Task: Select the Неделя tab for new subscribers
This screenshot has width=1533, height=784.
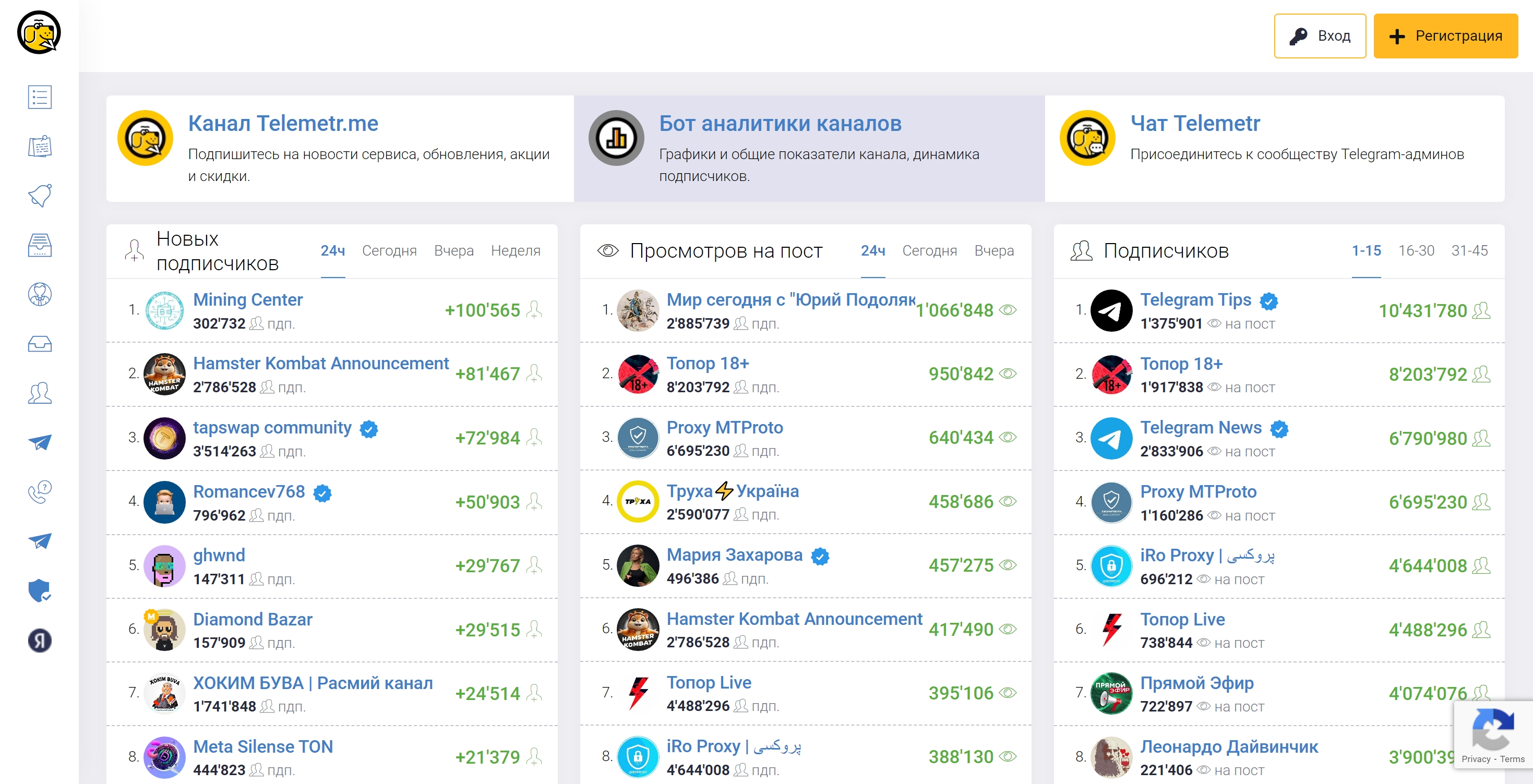Action: coord(516,251)
